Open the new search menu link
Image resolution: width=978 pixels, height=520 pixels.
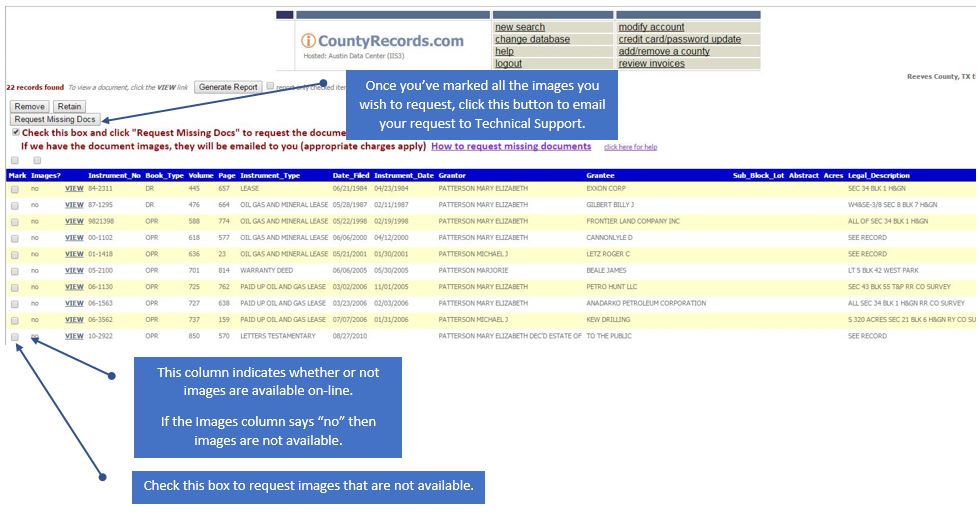pos(520,27)
